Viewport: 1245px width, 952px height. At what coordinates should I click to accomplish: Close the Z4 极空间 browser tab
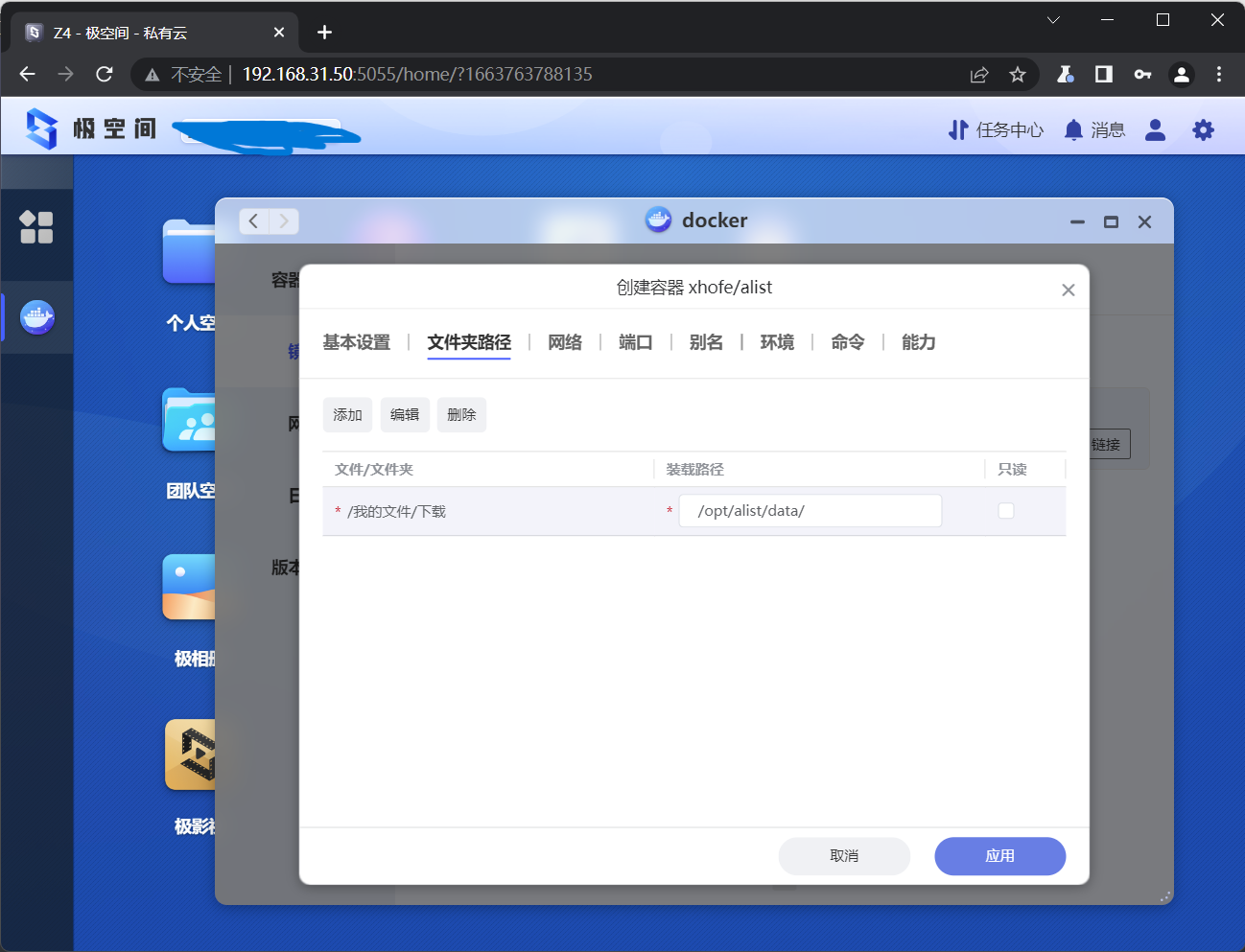coord(279,33)
